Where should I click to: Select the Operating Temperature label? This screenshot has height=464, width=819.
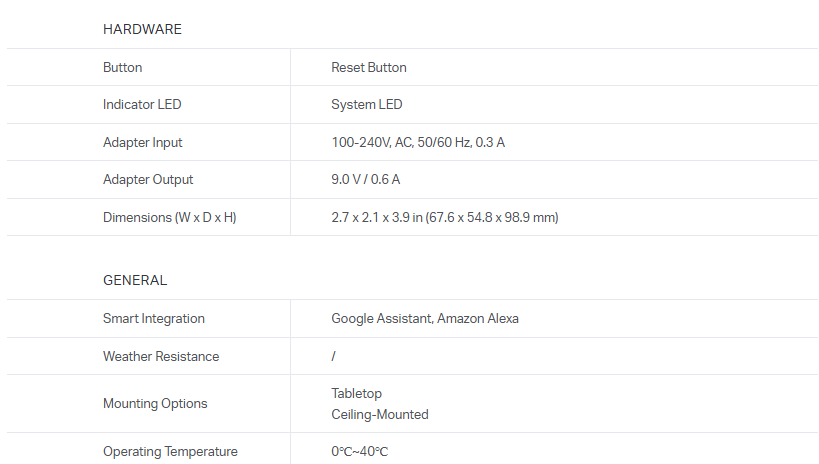tap(170, 452)
